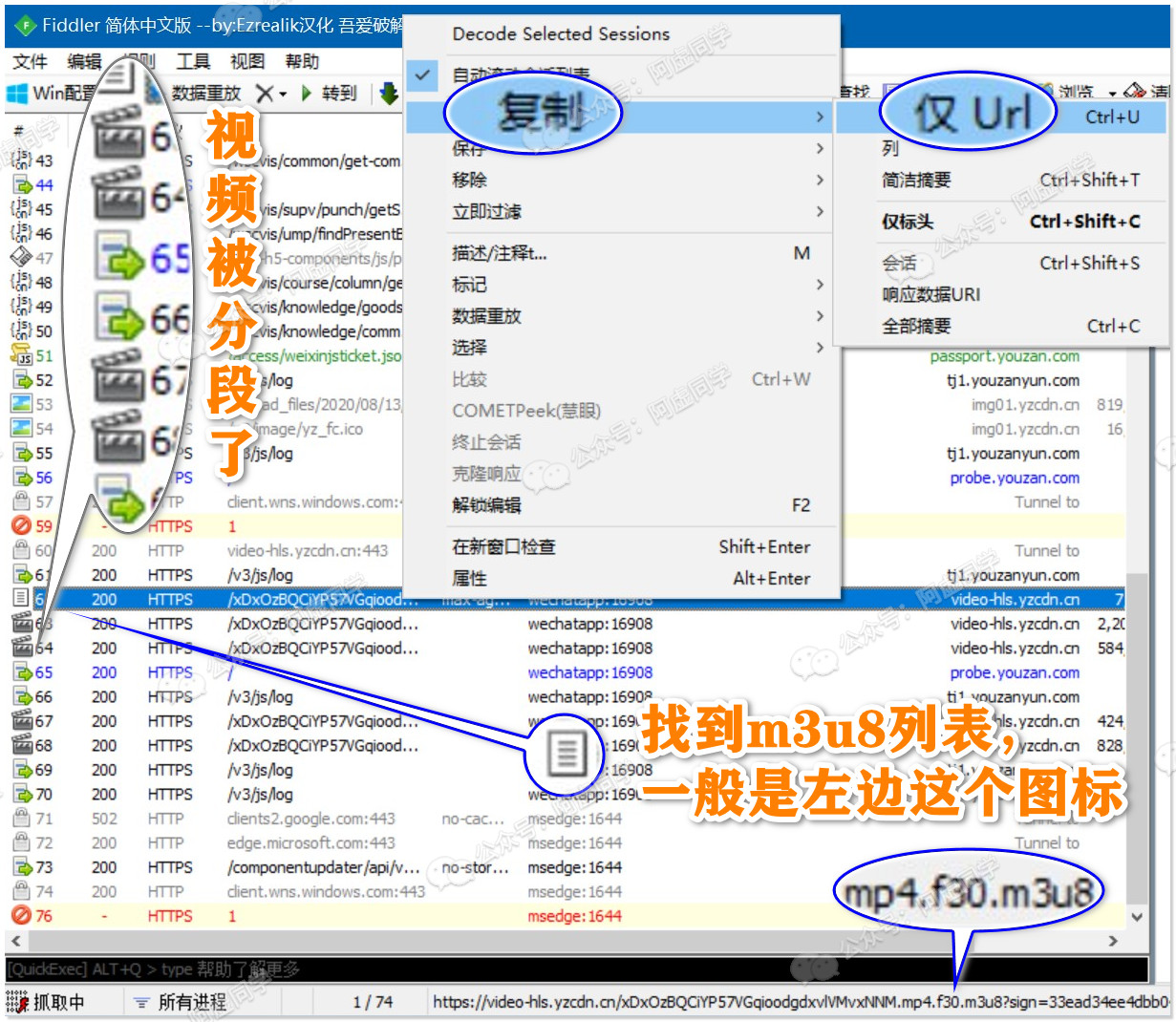Click the horizontal scrollbar right arrow

pyautogui.click(x=1113, y=941)
